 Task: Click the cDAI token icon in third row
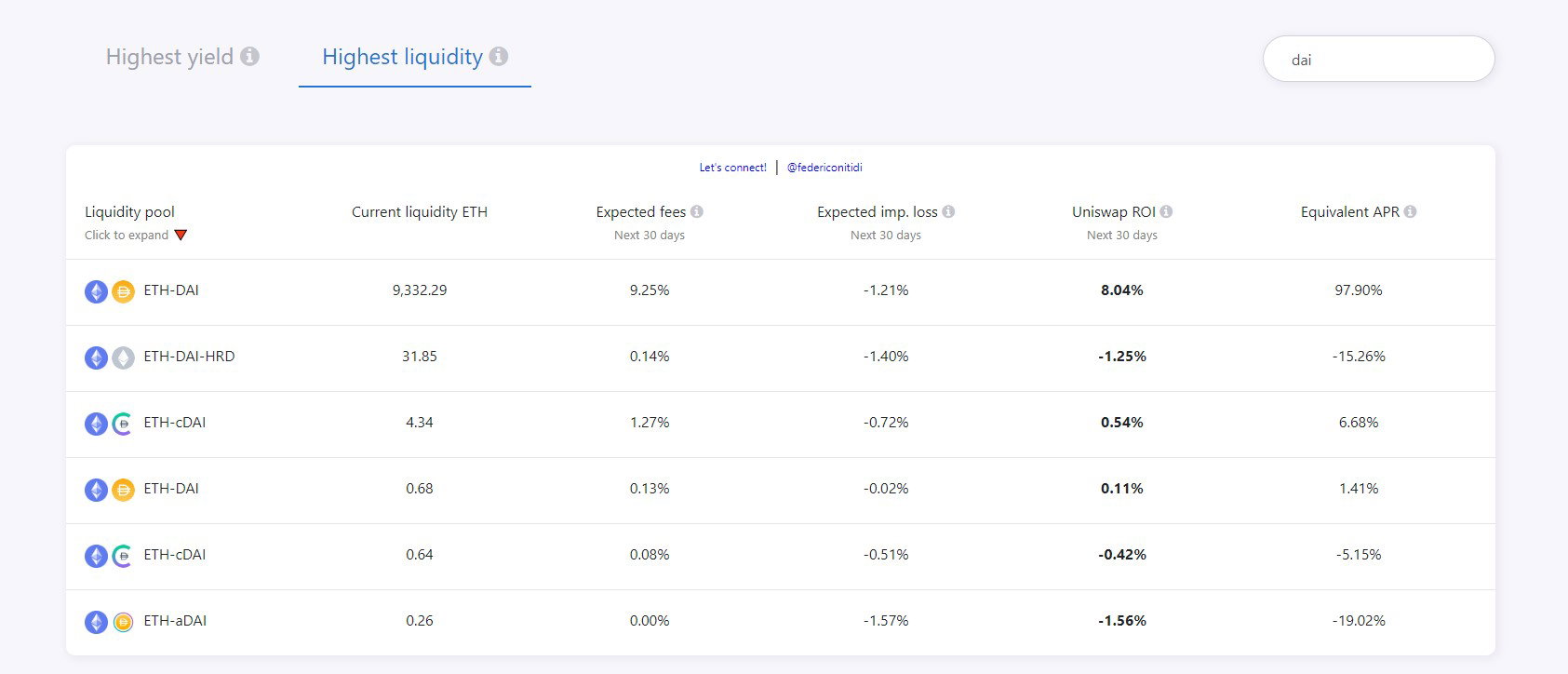[x=123, y=424]
